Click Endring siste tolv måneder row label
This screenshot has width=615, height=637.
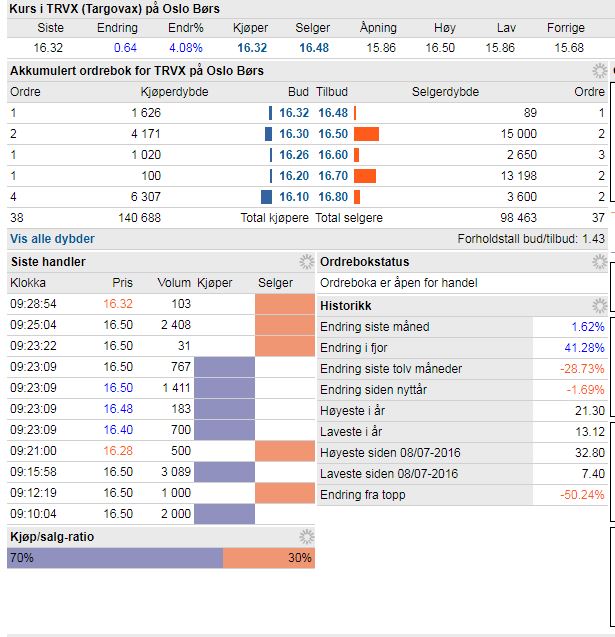[391, 369]
